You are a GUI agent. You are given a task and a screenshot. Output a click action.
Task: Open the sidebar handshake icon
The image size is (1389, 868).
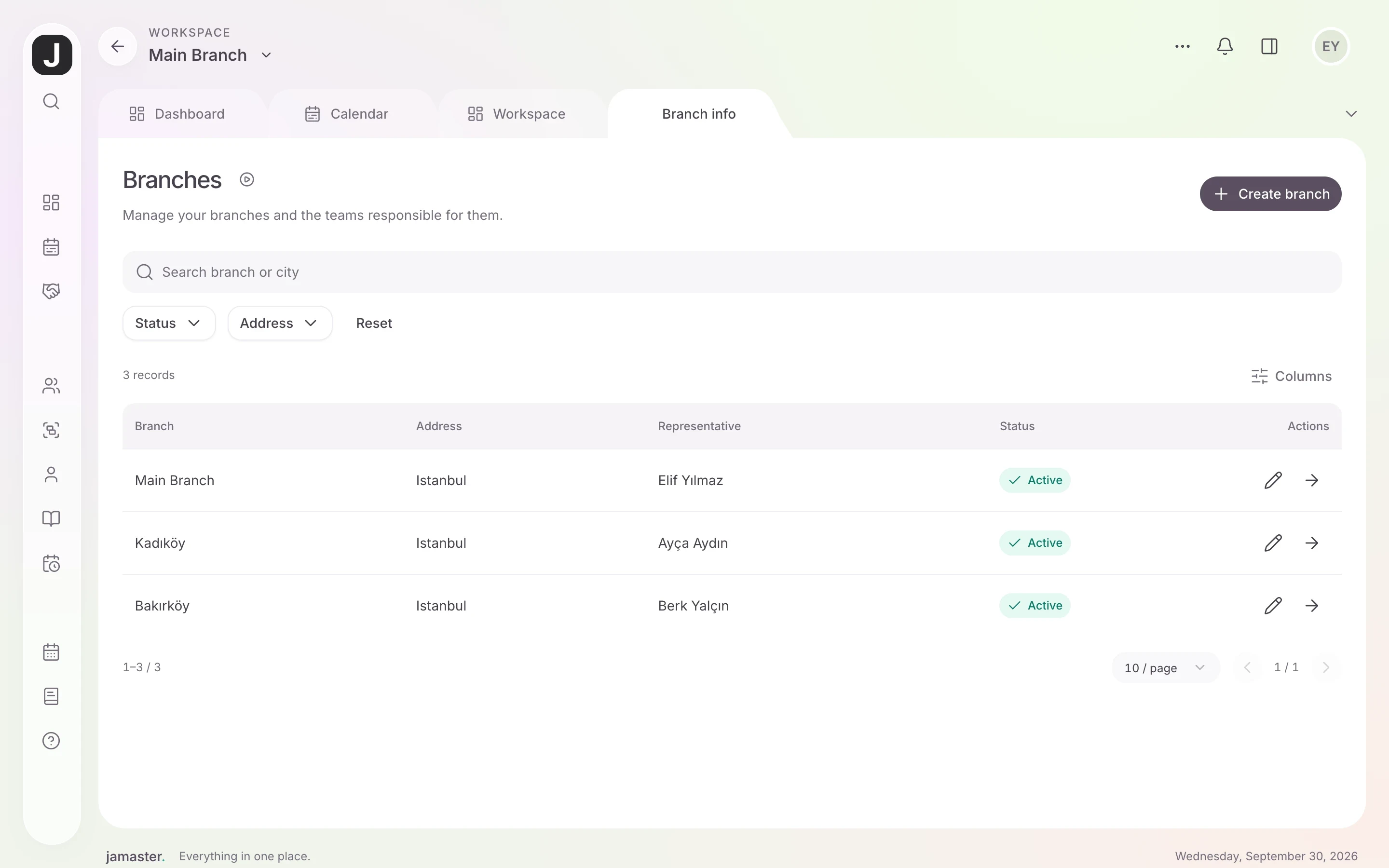point(51,291)
